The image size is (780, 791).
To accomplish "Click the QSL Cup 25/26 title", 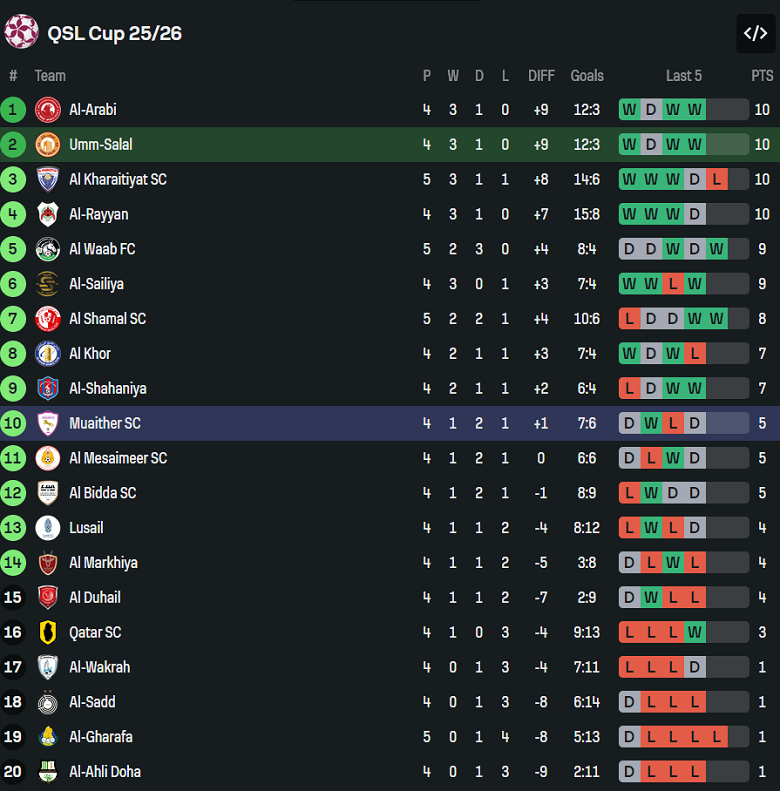I will pyautogui.click(x=114, y=33).
